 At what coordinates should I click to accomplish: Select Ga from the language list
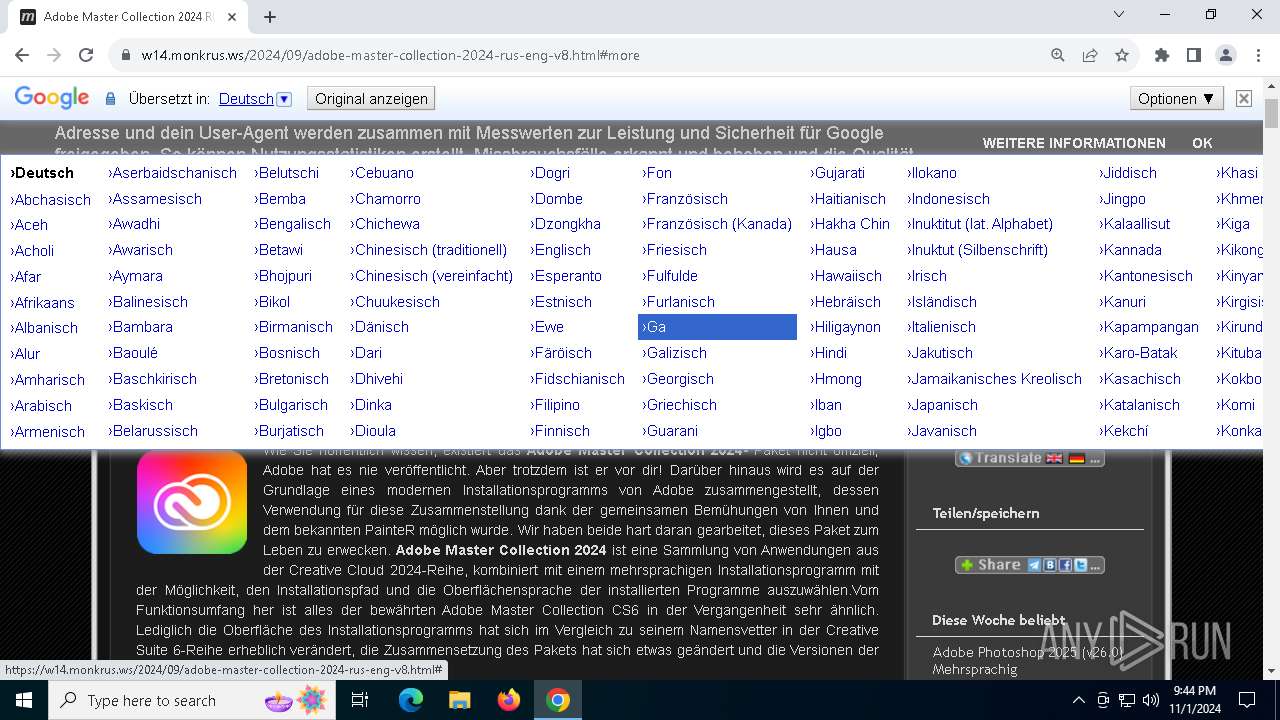point(717,327)
